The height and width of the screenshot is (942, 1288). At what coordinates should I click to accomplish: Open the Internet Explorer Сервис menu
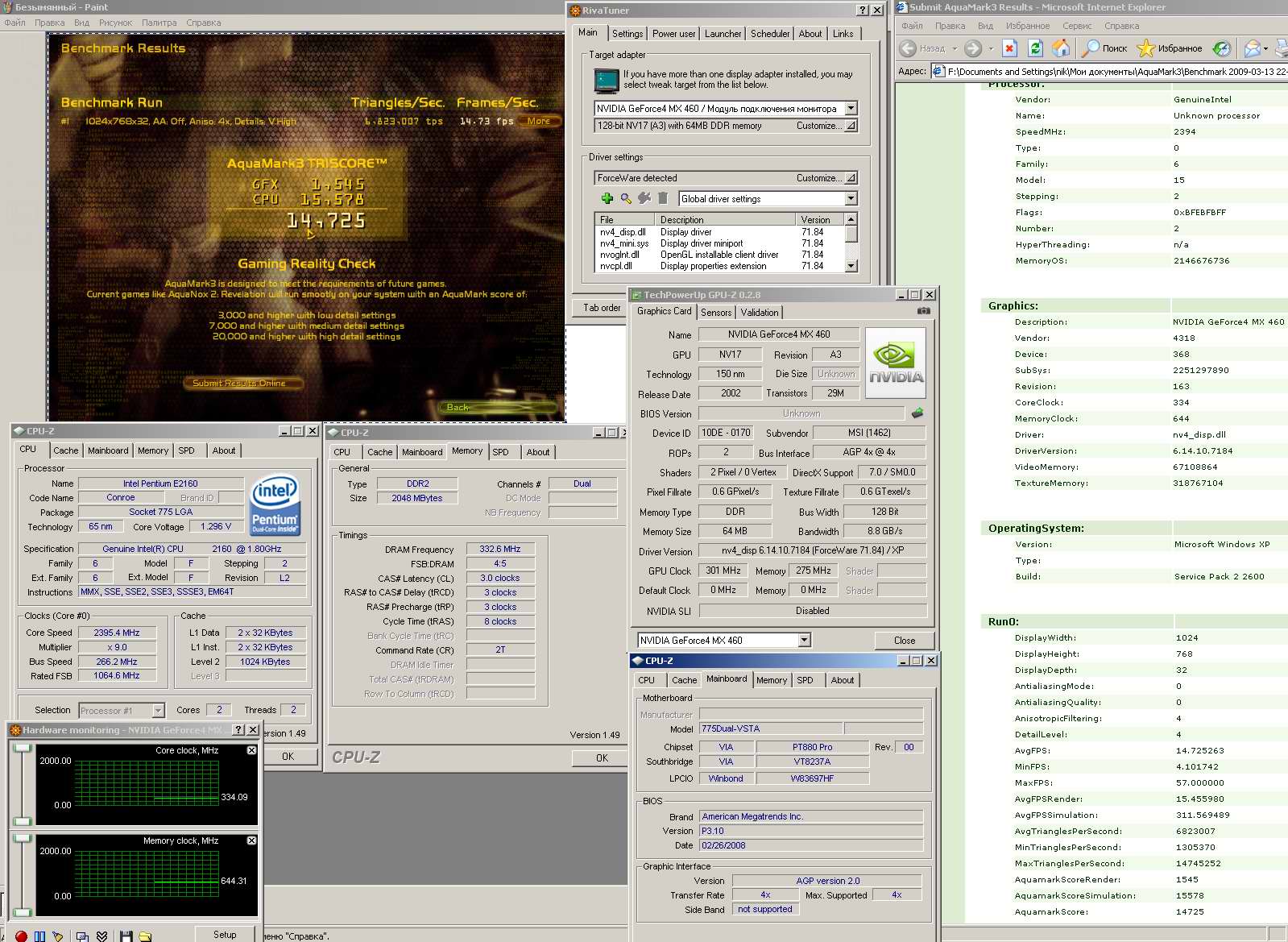point(1077,26)
